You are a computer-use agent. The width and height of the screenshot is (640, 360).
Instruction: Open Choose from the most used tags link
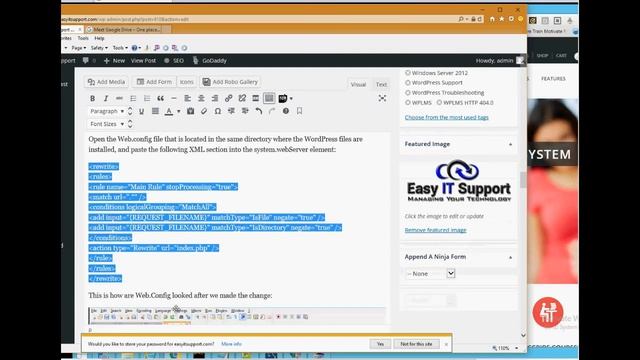pos(447,117)
